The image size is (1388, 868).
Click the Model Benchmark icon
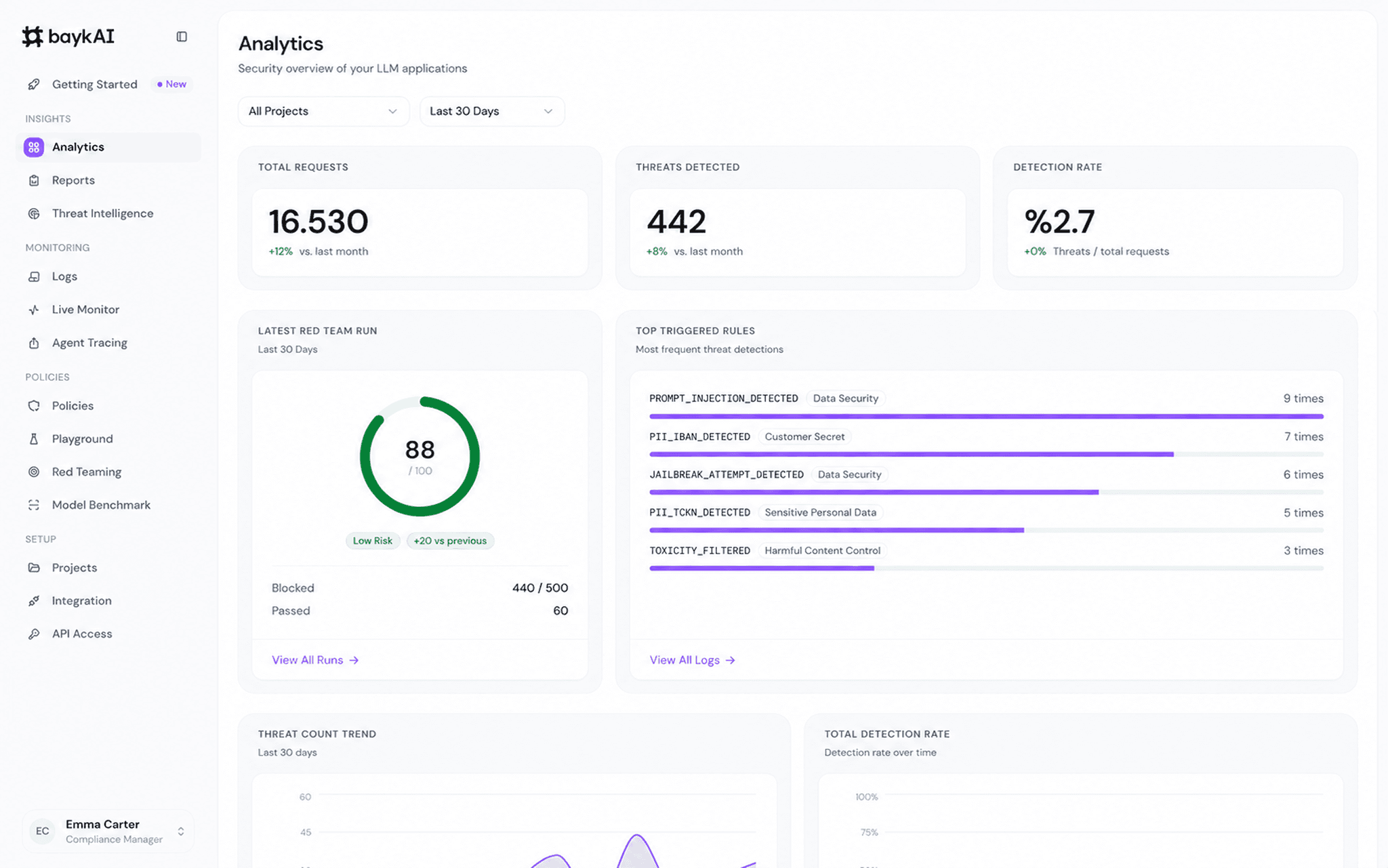tap(34, 505)
